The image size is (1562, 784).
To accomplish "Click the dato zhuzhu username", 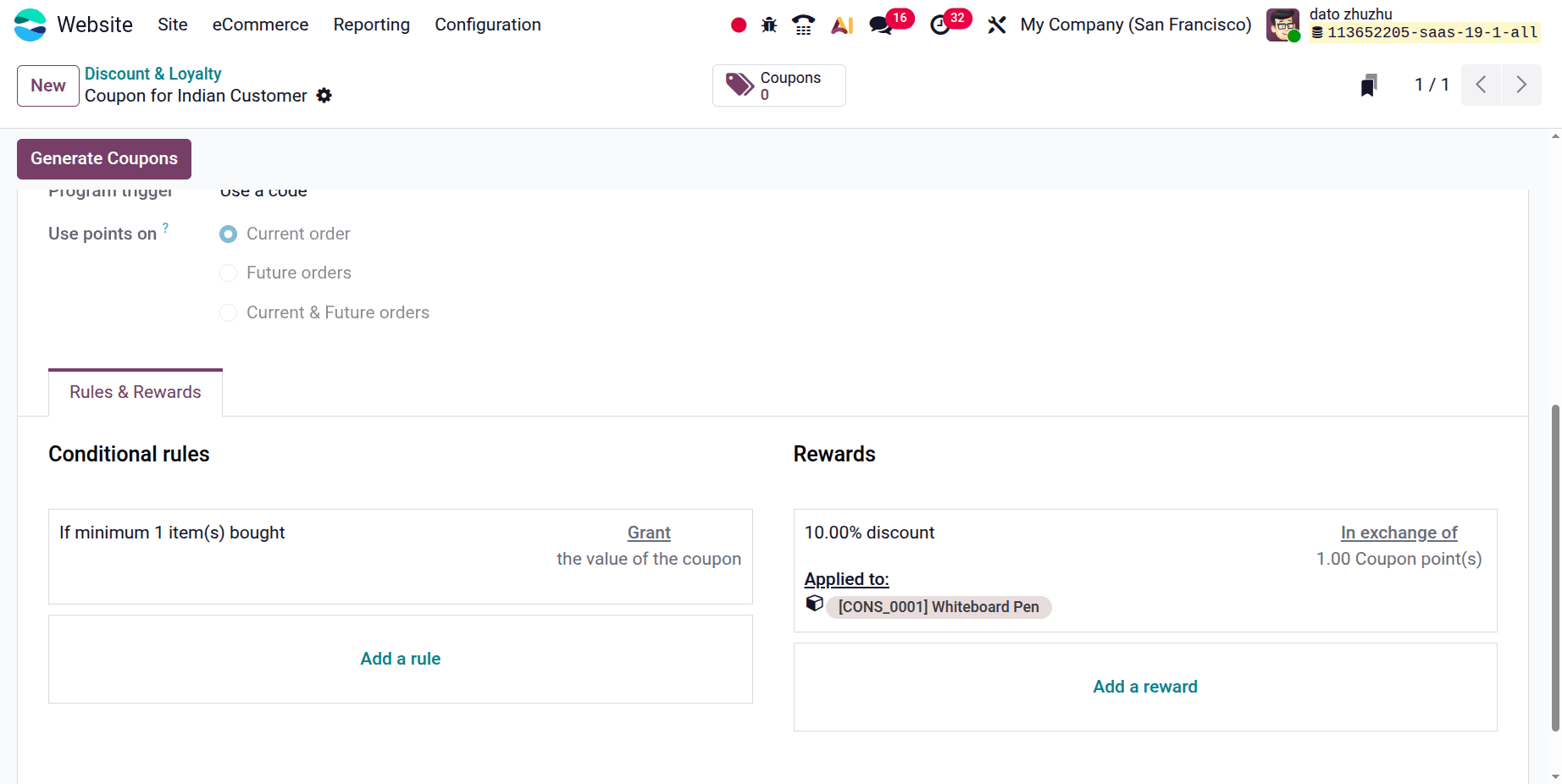I will click(1350, 14).
